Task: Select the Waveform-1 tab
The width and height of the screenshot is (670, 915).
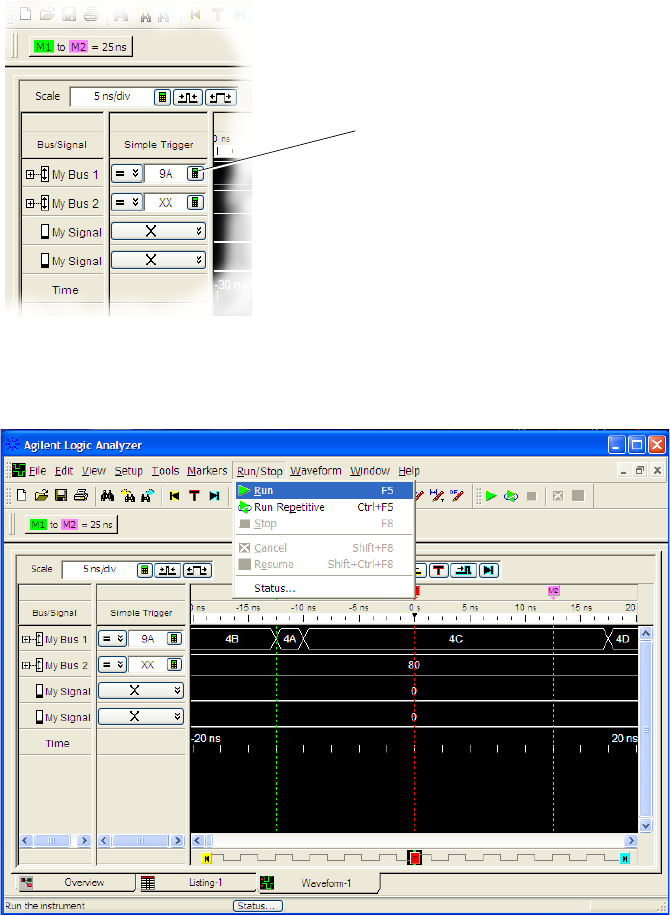Action: (x=318, y=883)
